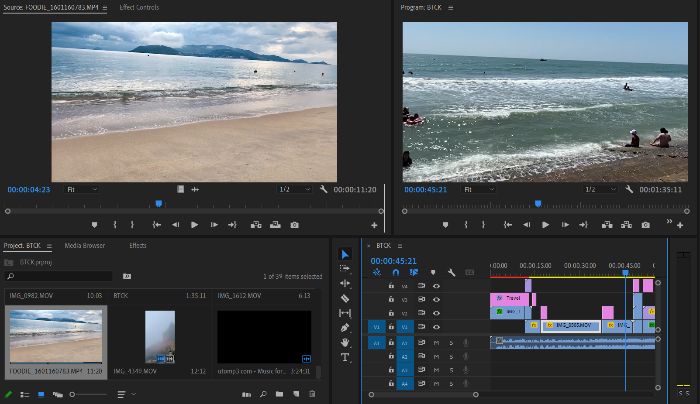700x404 pixels.
Task: Toggle lock on the V1 track
Action: click(x=391, y=327)
